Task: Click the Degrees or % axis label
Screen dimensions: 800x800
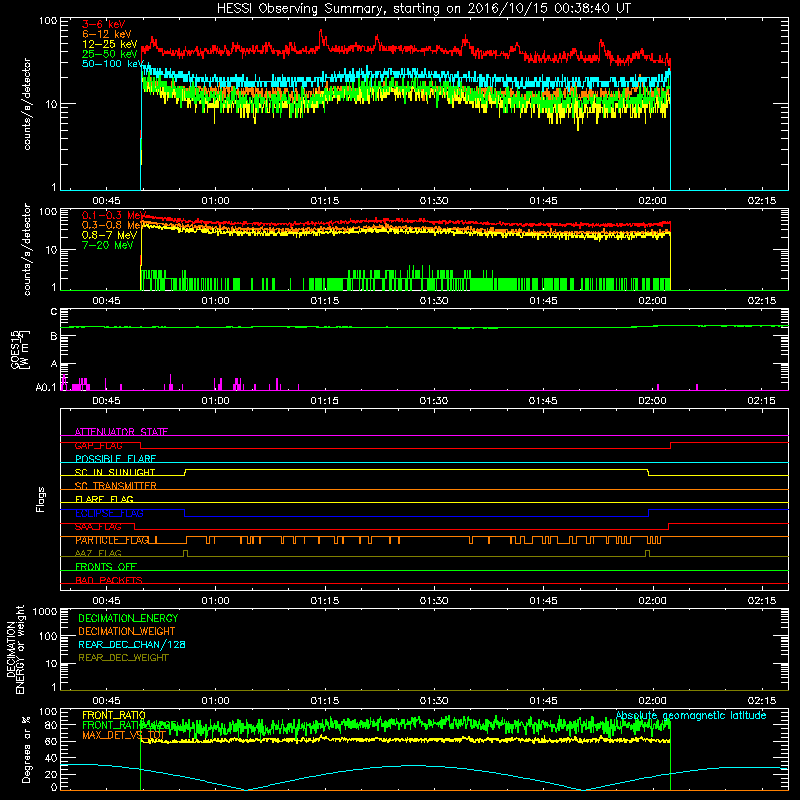Action: click(26, 749)
